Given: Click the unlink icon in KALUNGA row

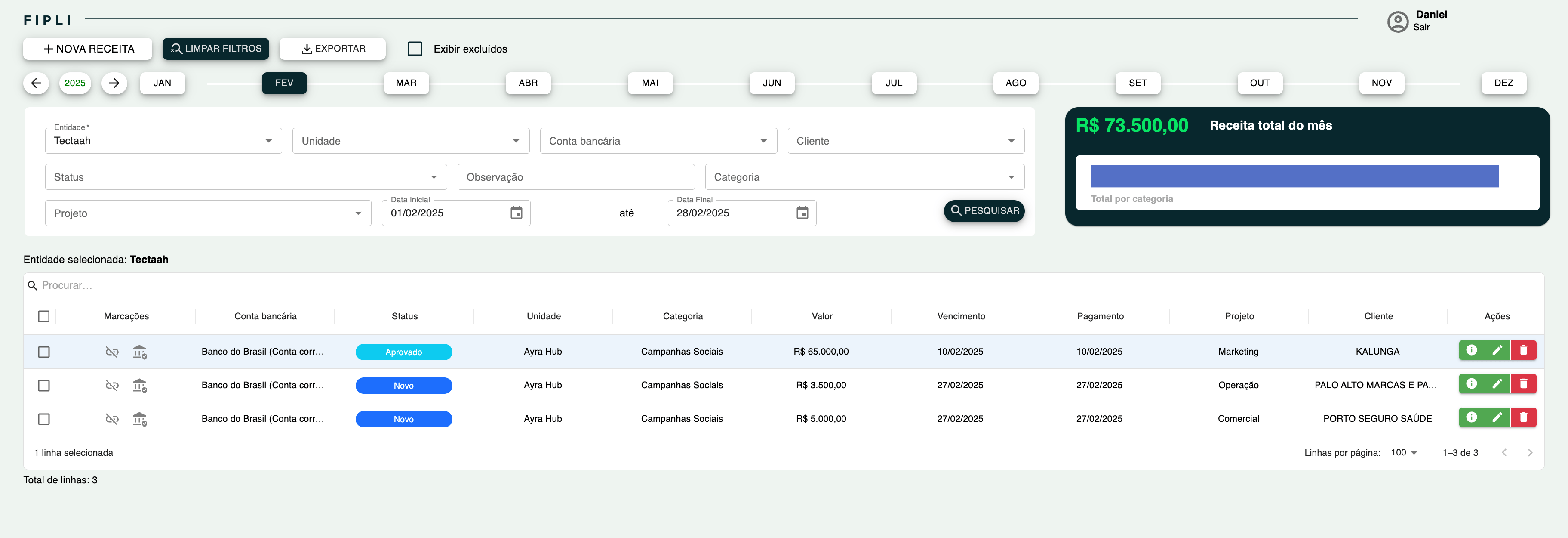Looking at the screenshot, I should click(x=112, y=352).
